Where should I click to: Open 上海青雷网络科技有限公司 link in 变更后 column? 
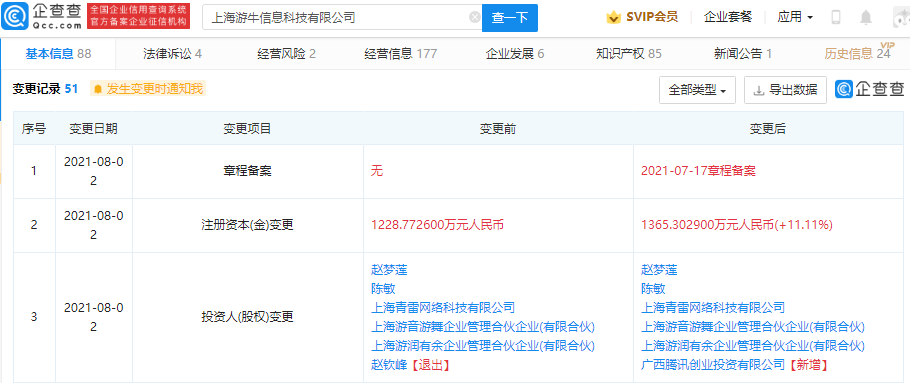pos(713,307)
